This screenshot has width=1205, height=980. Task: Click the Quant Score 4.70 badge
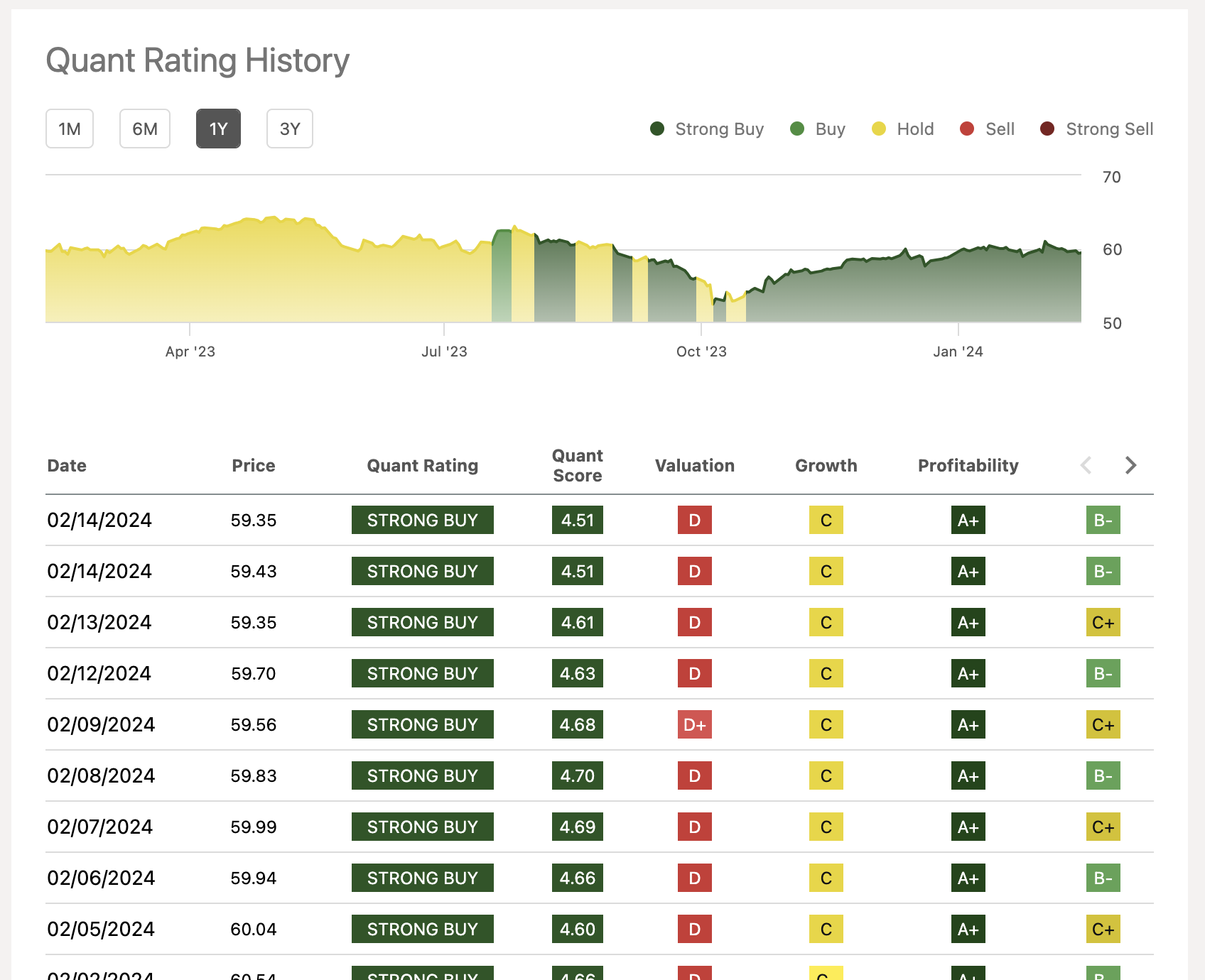coord(577,775)
